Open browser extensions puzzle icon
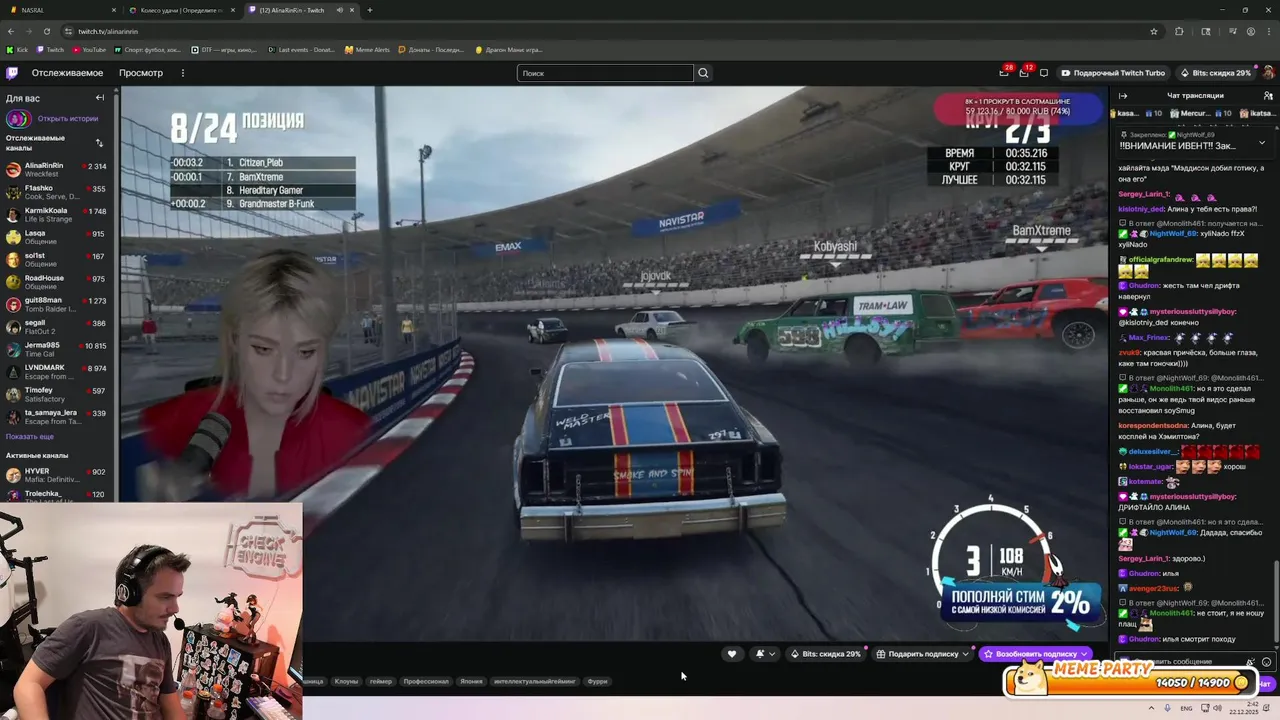 pos(1179,31)
